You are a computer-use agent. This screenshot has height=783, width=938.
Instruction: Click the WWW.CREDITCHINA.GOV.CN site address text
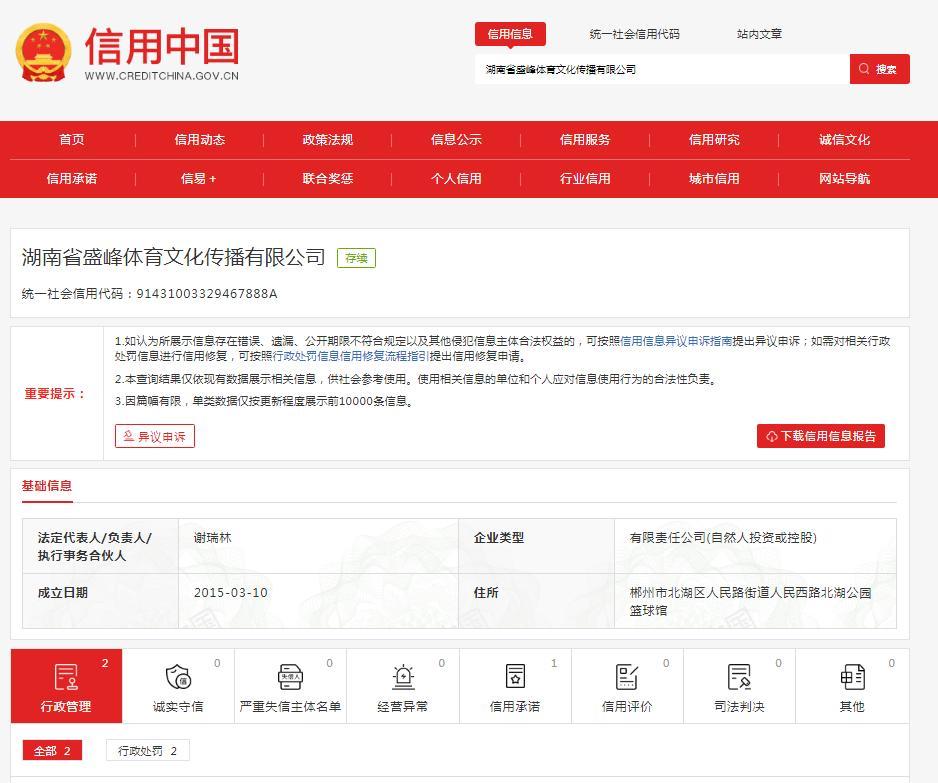click(x=162, y=76)
